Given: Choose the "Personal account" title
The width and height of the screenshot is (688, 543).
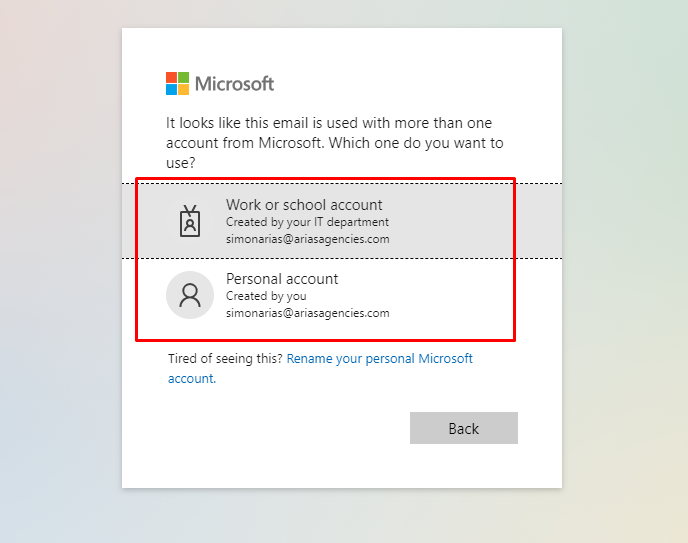Looking at the screenshot, I should click(282, 279).
